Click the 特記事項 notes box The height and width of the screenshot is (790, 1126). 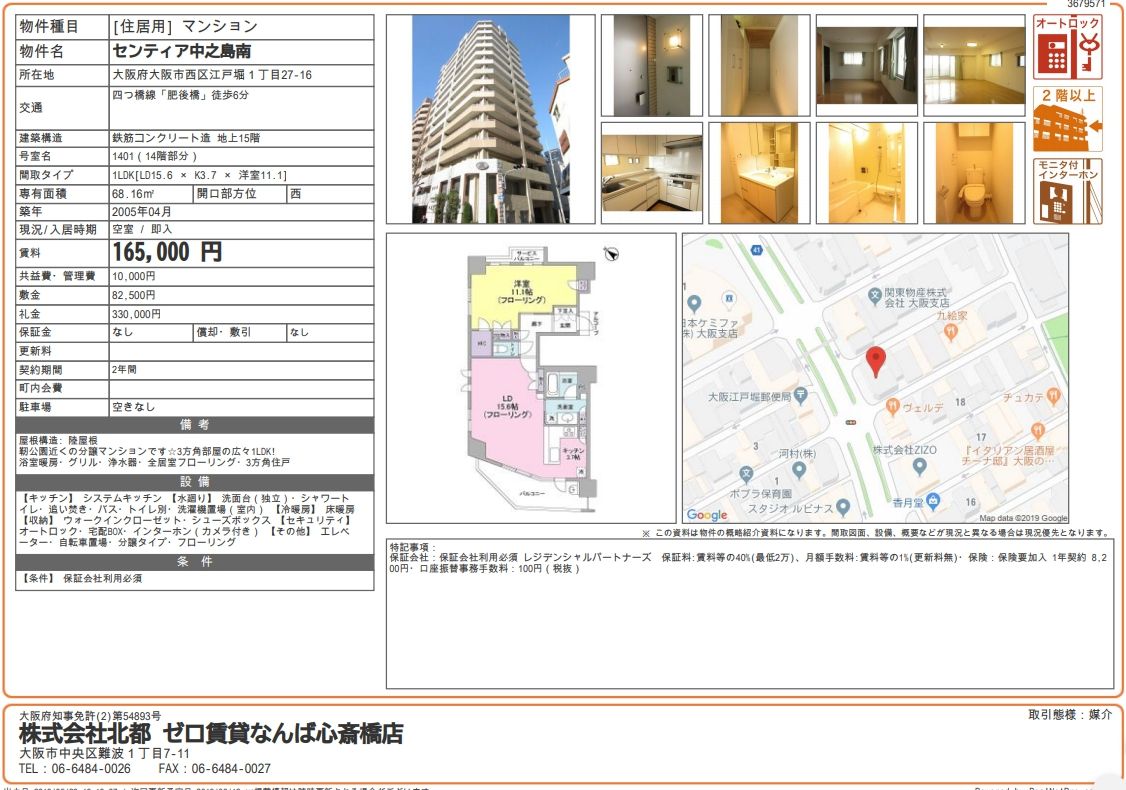coord(750,614)
